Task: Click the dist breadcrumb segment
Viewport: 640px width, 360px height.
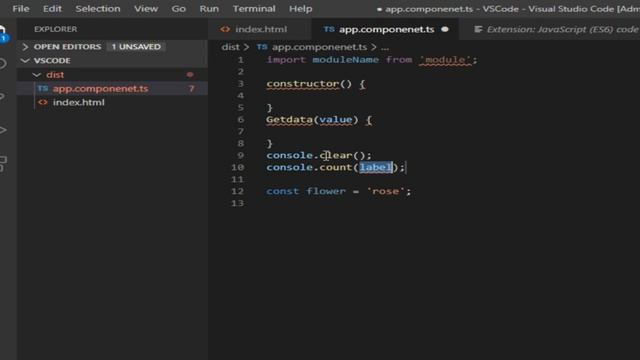Action: point(230,47)
